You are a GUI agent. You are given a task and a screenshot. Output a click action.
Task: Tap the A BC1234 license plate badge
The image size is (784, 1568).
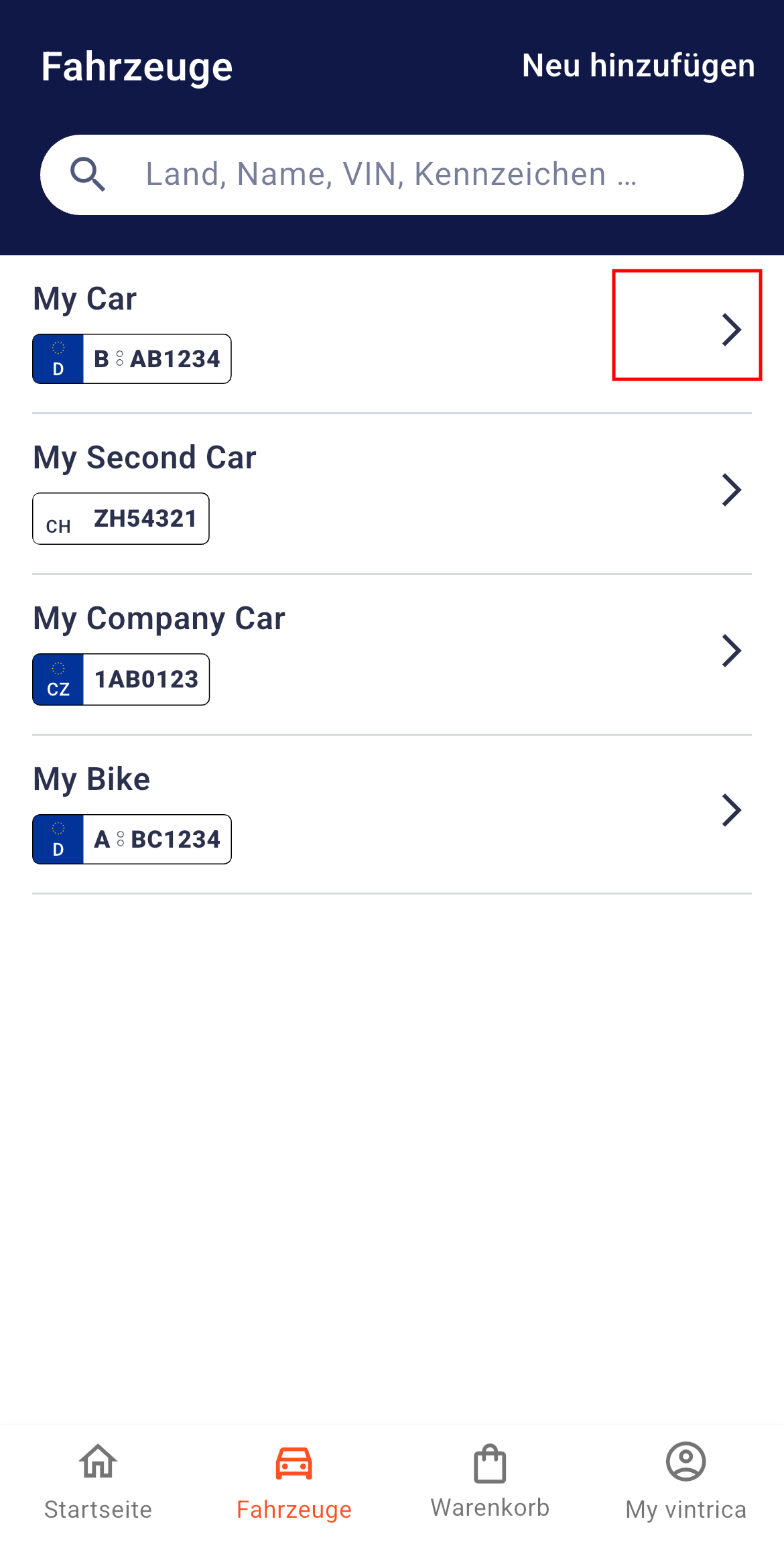click(132, 840)
